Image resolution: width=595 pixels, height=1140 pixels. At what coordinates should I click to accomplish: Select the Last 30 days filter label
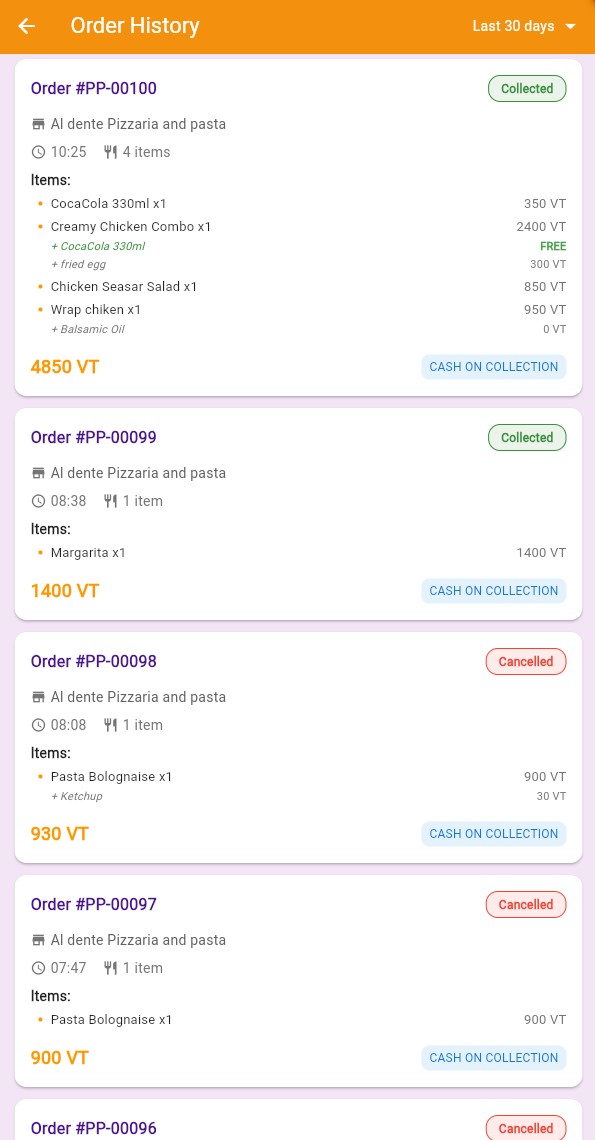click(x=513, y=26)
